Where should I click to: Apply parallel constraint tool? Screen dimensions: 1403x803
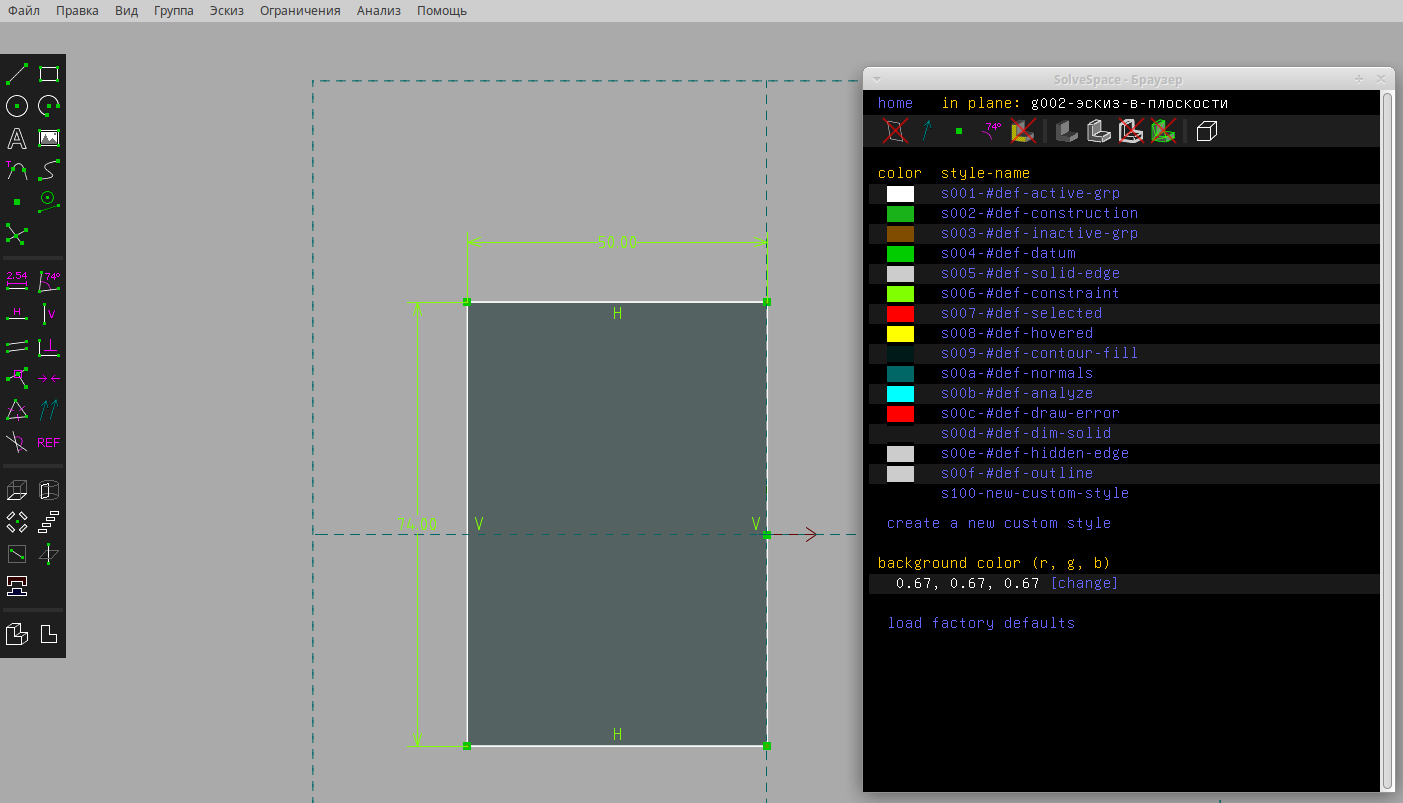(17, 346)
